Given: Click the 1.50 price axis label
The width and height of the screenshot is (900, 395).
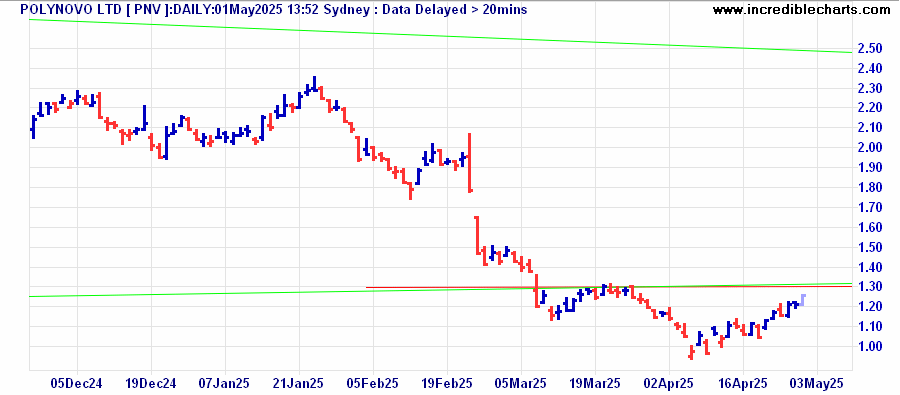Looking at the screenshot, I should (x=870, y=247).
